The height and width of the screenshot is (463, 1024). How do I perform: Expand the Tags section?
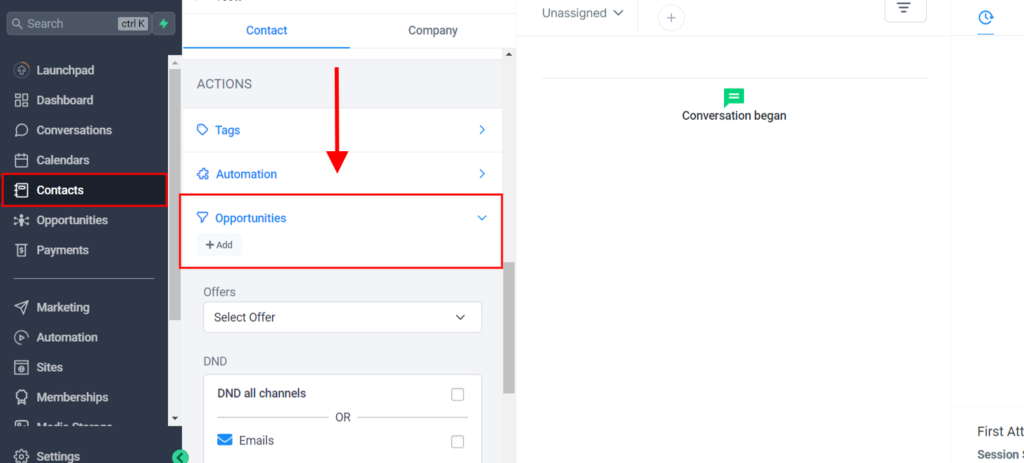[x=482, y=130]
